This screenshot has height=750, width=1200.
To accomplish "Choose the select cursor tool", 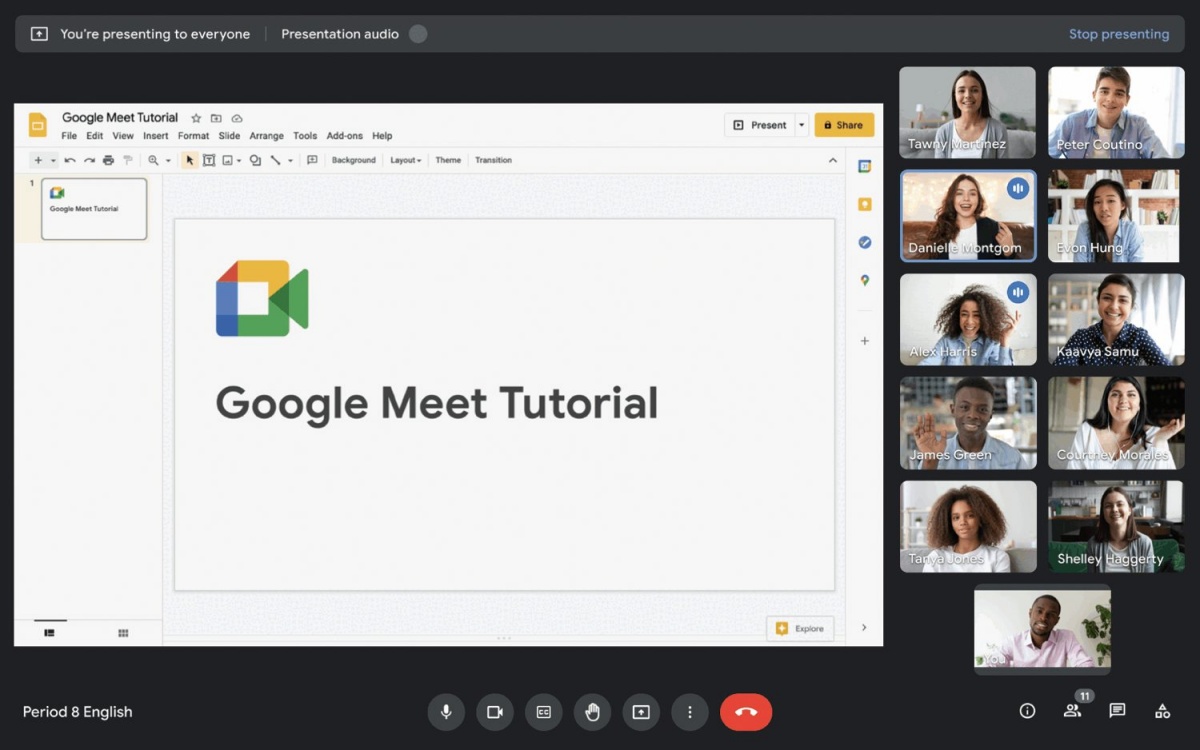I will pos(190,160).
